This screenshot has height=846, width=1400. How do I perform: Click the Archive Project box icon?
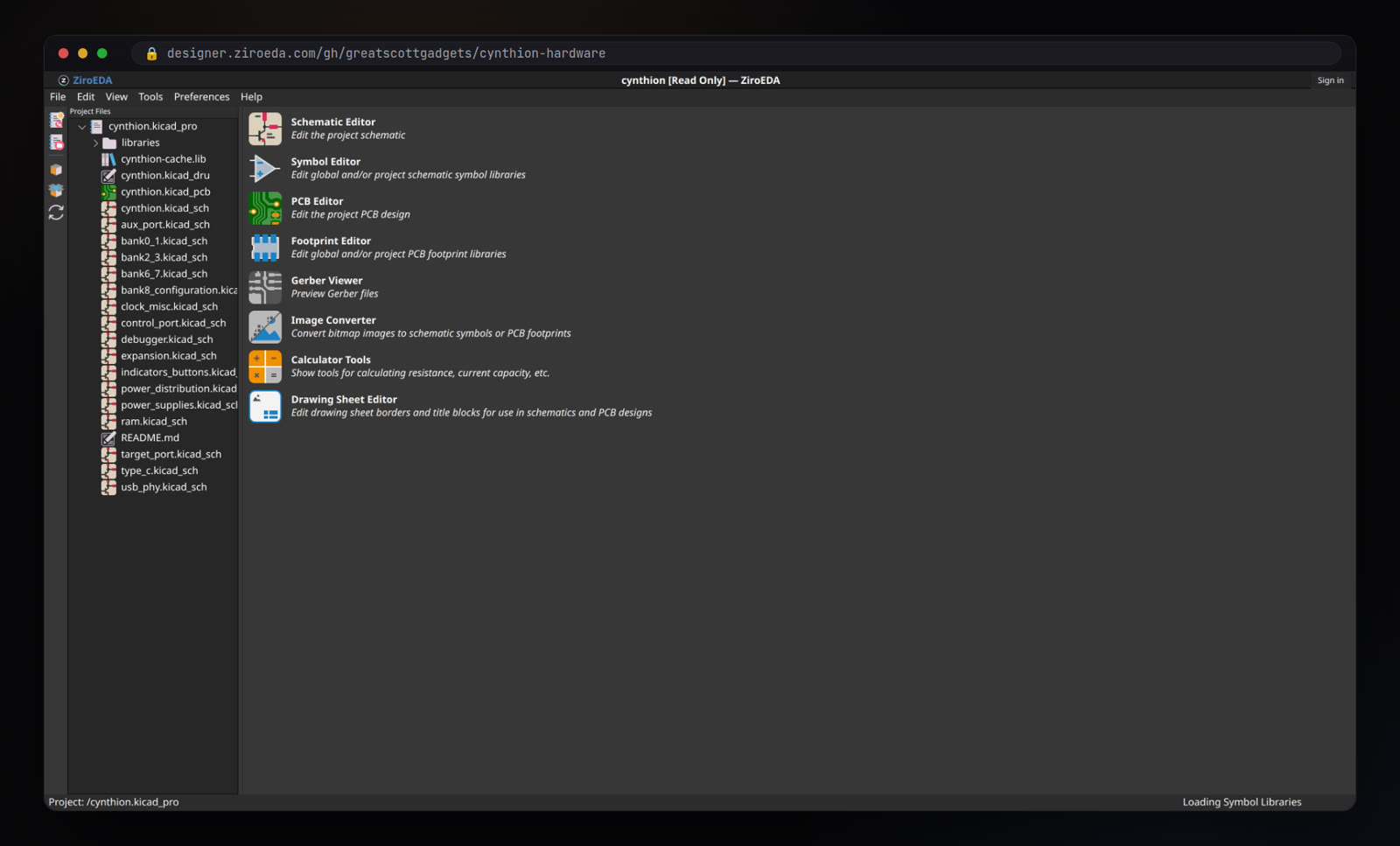click(x=57, y=170)
